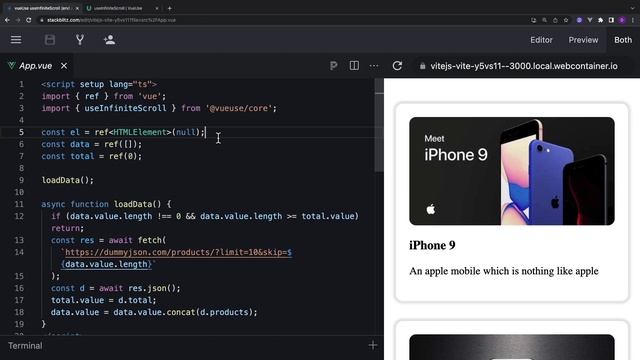
Task: Click the 'loadData();' call on line 9
Action: 68,180
